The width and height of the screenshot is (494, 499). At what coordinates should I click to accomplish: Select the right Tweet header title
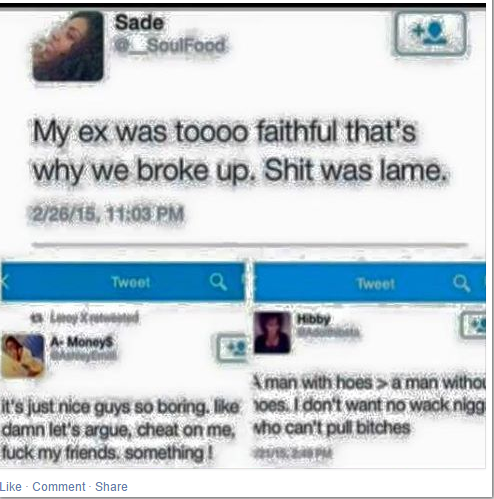pyautogui.click(x=376, y=284)
